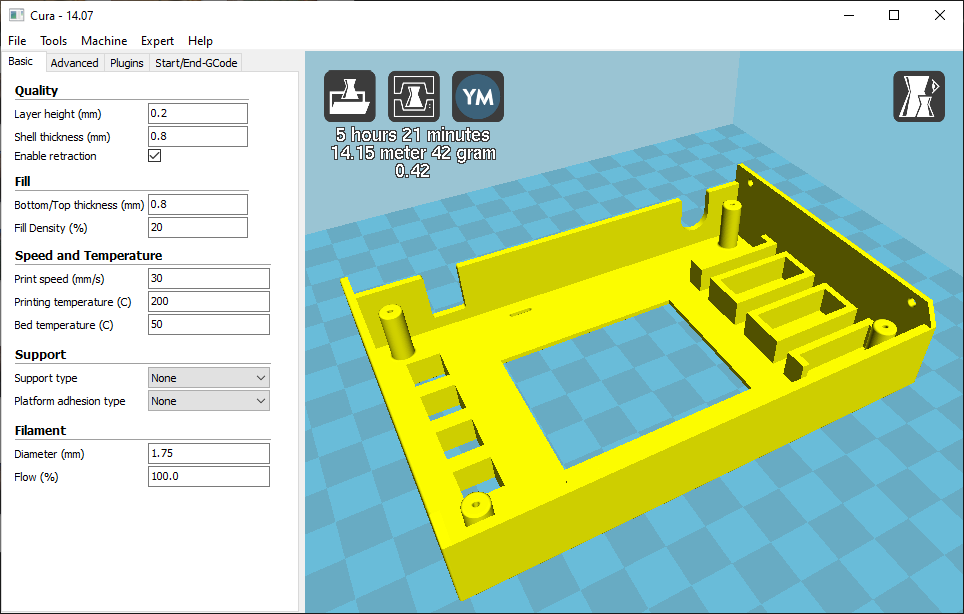Image resolution: width=964 pixels, height=614 pixels.
Task: Click the Save toolpath icon
Action: pyautogui.click(x=414, y=96)
